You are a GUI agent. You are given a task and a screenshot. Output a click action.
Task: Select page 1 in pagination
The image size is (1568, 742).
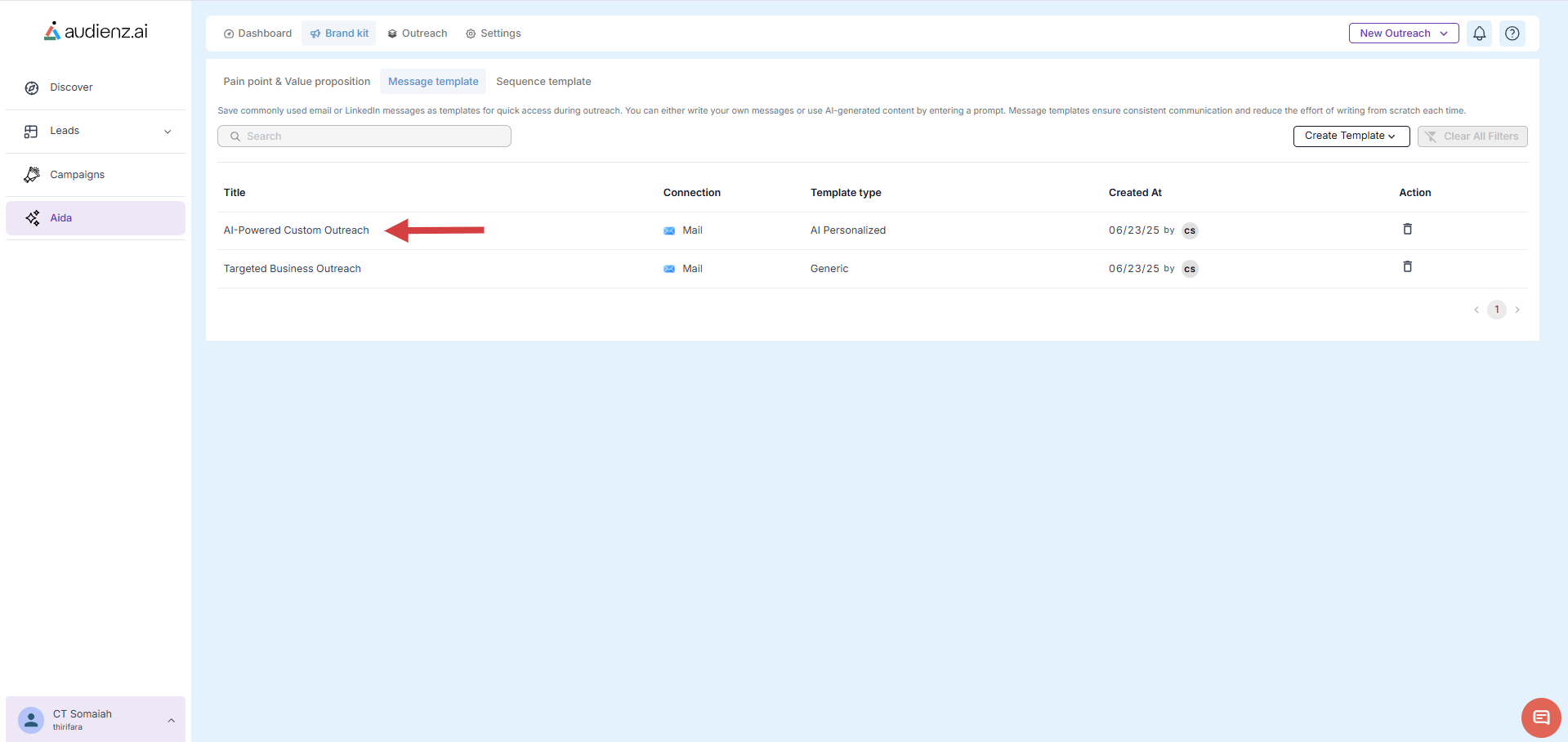coord(1497,310)
